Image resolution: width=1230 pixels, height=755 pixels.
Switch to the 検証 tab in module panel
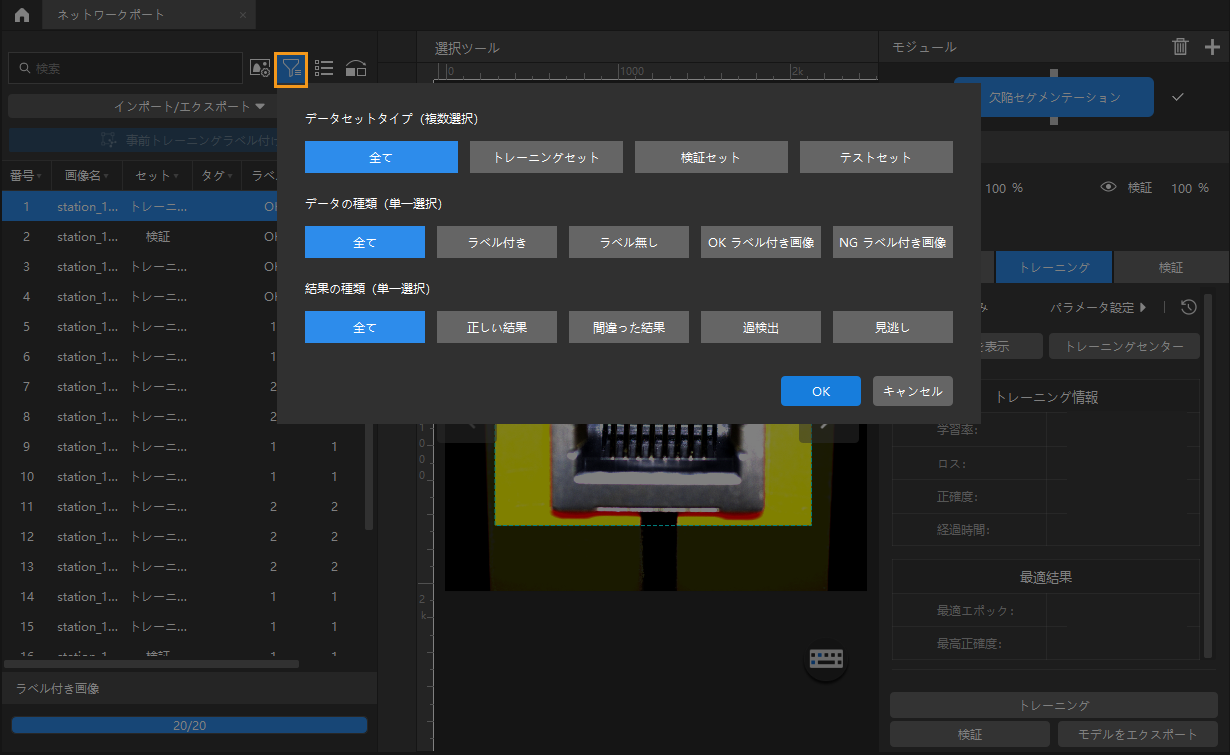(x=1170, y=268)
